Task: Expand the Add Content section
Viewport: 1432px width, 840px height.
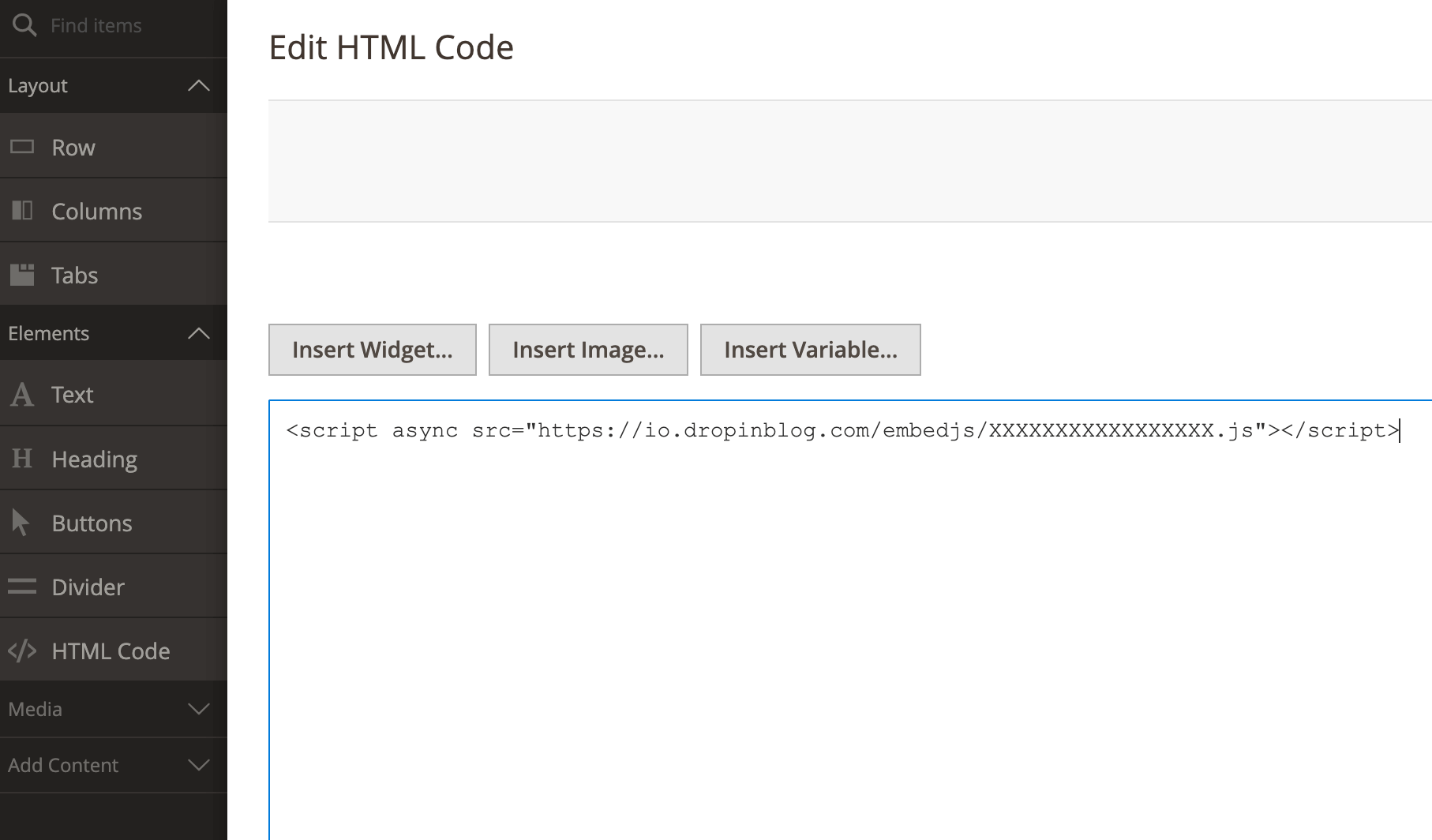Action: [199, 765]
